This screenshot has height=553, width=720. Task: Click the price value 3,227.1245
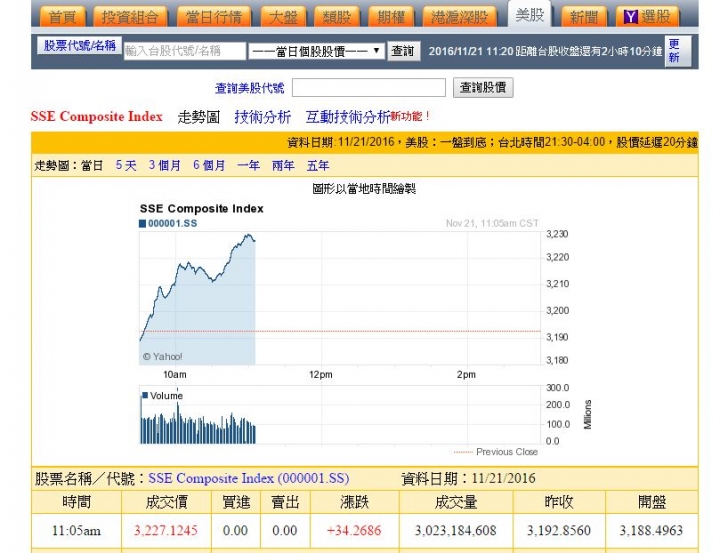(x=166, y=530)
